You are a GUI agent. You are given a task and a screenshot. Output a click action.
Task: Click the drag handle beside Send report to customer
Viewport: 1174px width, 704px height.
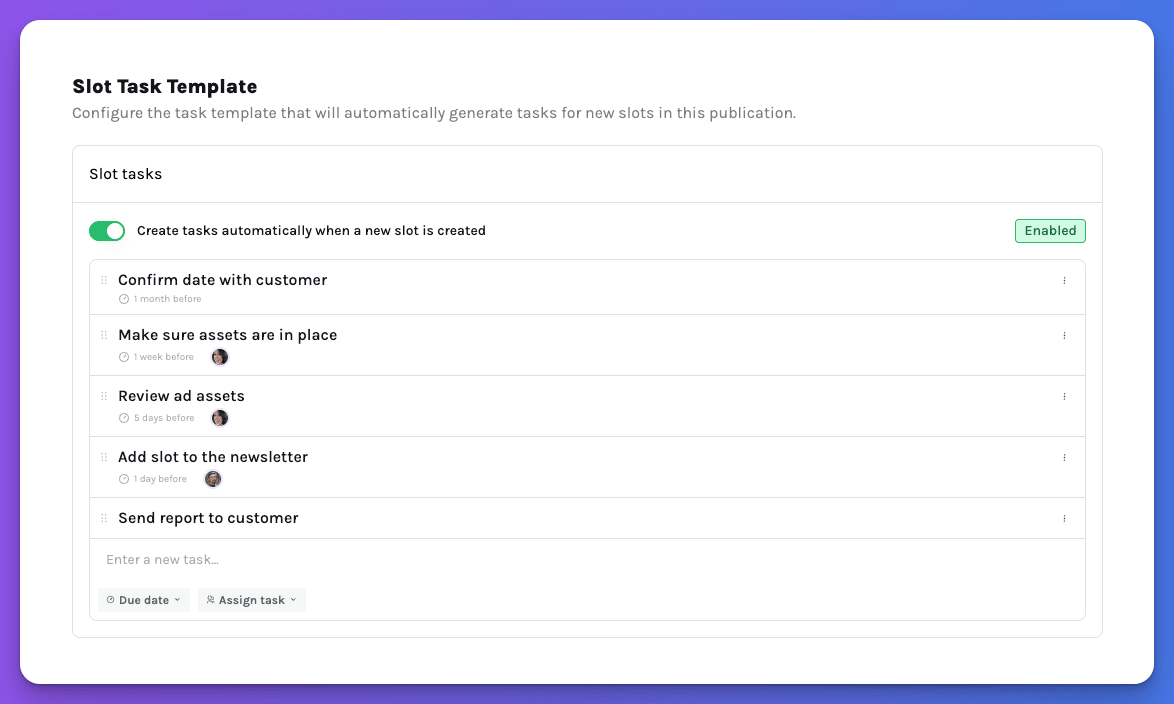(104, 518)
